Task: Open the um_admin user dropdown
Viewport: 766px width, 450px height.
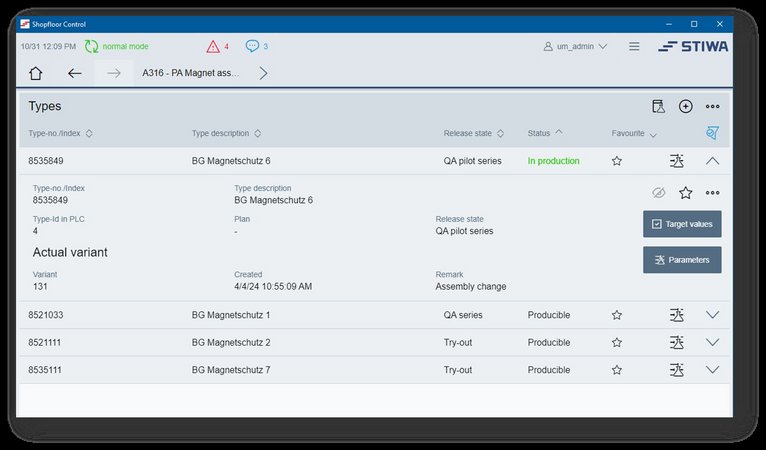Action: click(x=575, y=46)
